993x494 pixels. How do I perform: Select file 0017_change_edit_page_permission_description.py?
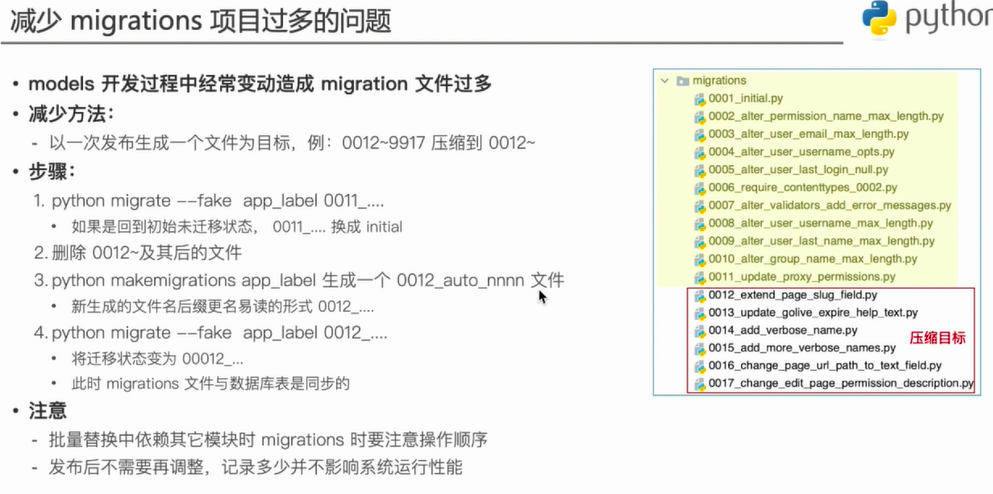tap(841, 383)
